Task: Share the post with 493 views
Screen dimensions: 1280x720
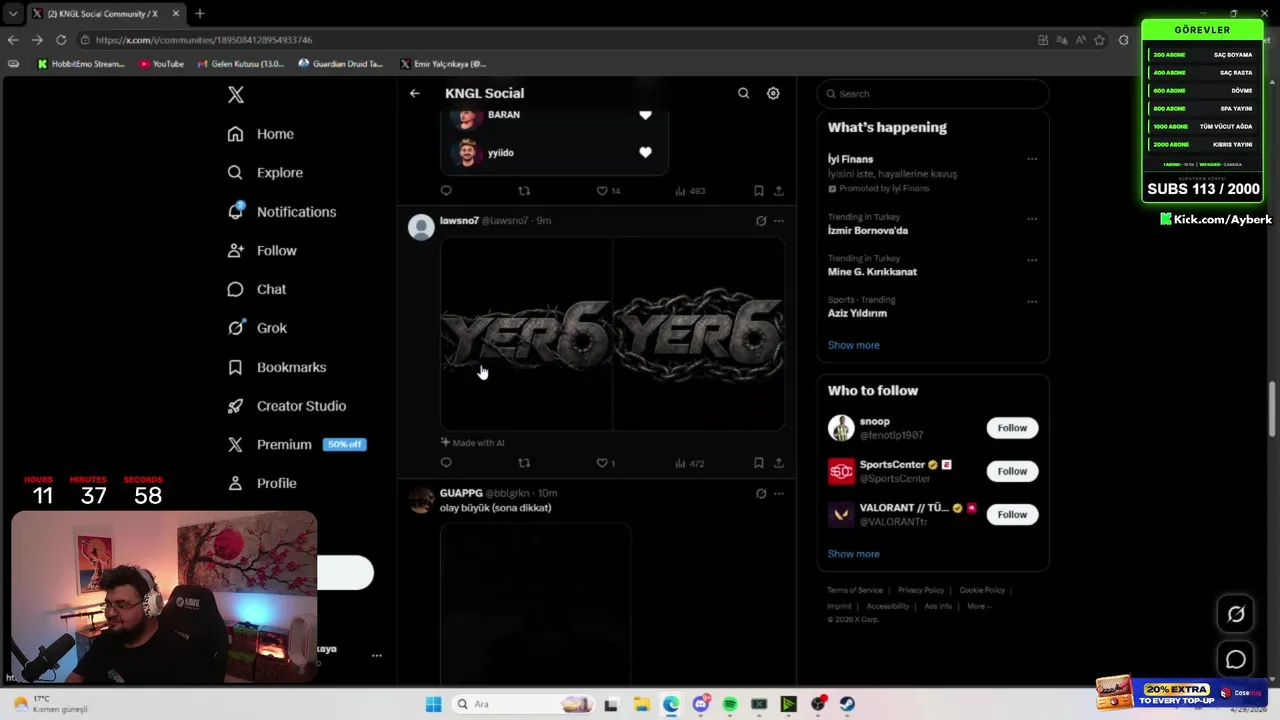Action: pyautogui.click(x=778, y=191)
